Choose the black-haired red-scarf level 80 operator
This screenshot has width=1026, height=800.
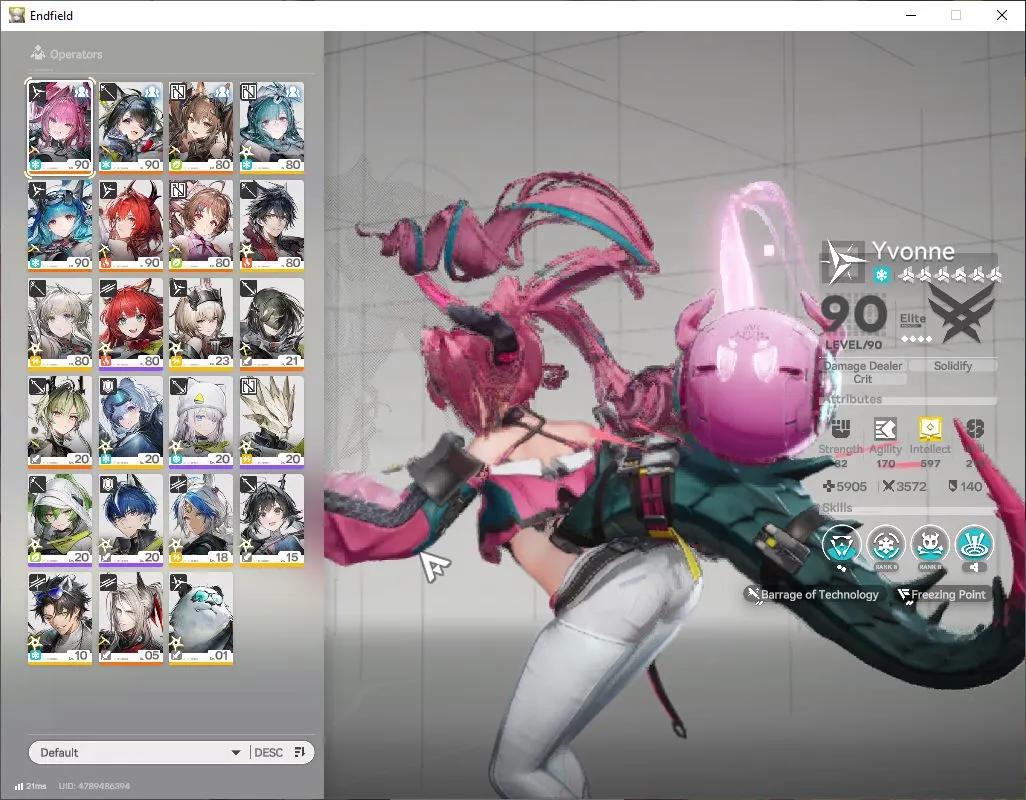(272, 226)
